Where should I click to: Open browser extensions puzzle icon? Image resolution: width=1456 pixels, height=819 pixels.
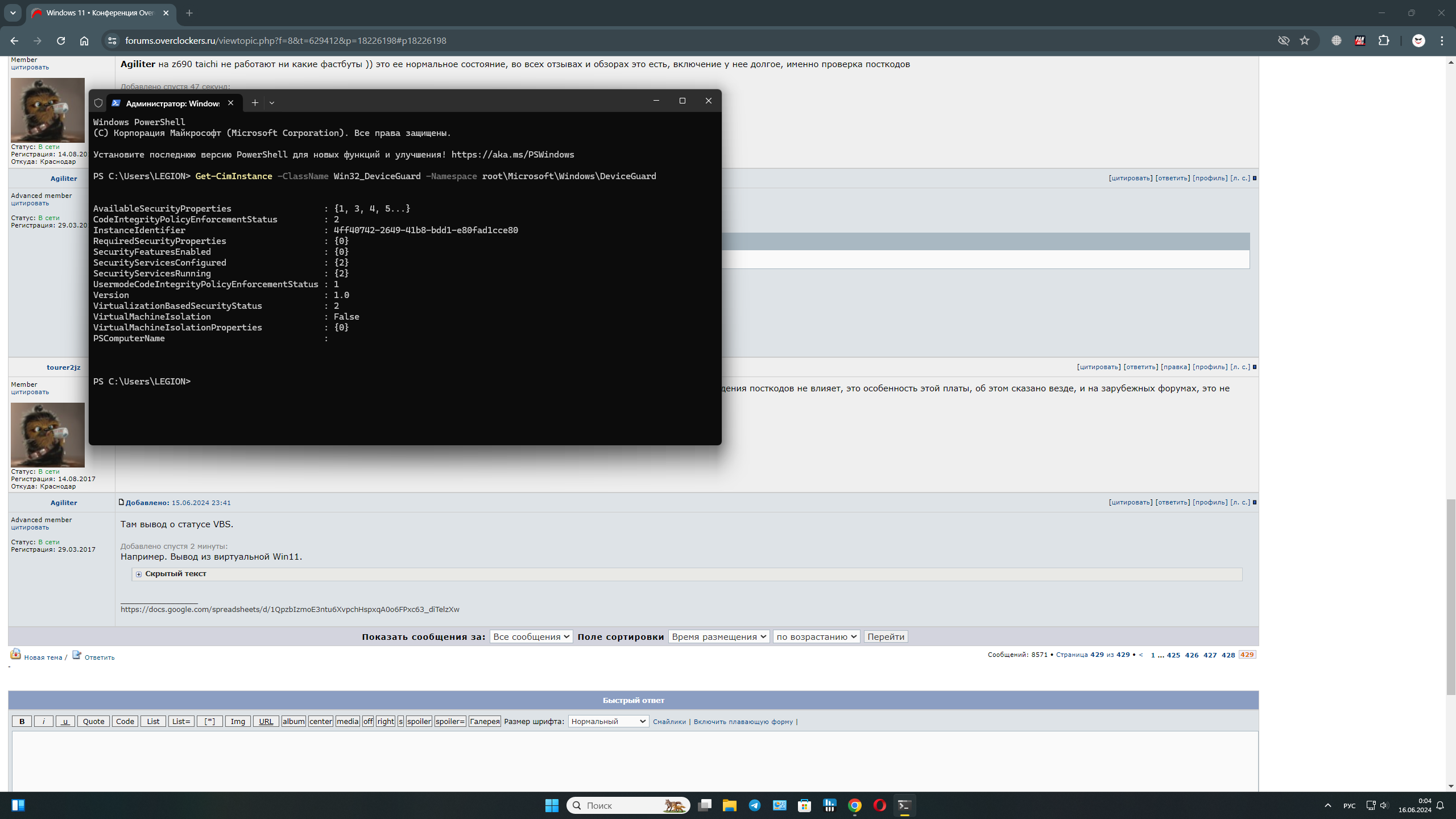pyautogui.click(x=1384, y=40)
